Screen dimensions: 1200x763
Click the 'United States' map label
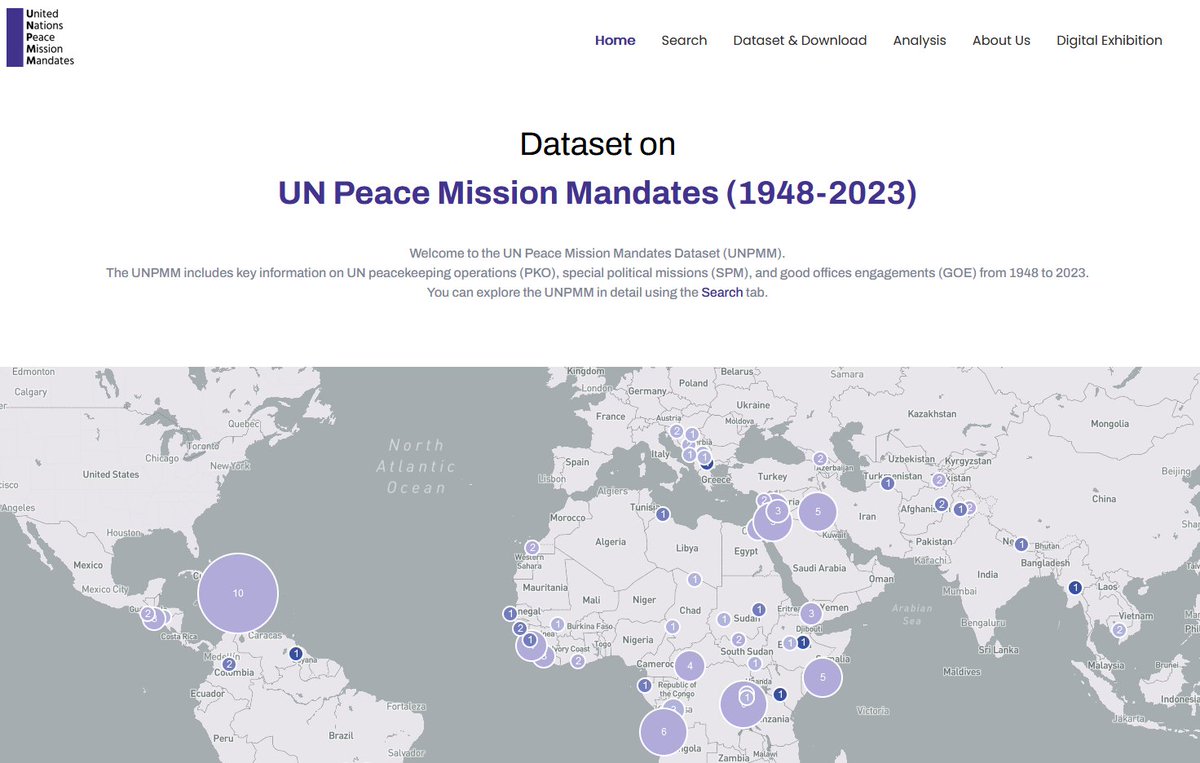tap(111, 474)
